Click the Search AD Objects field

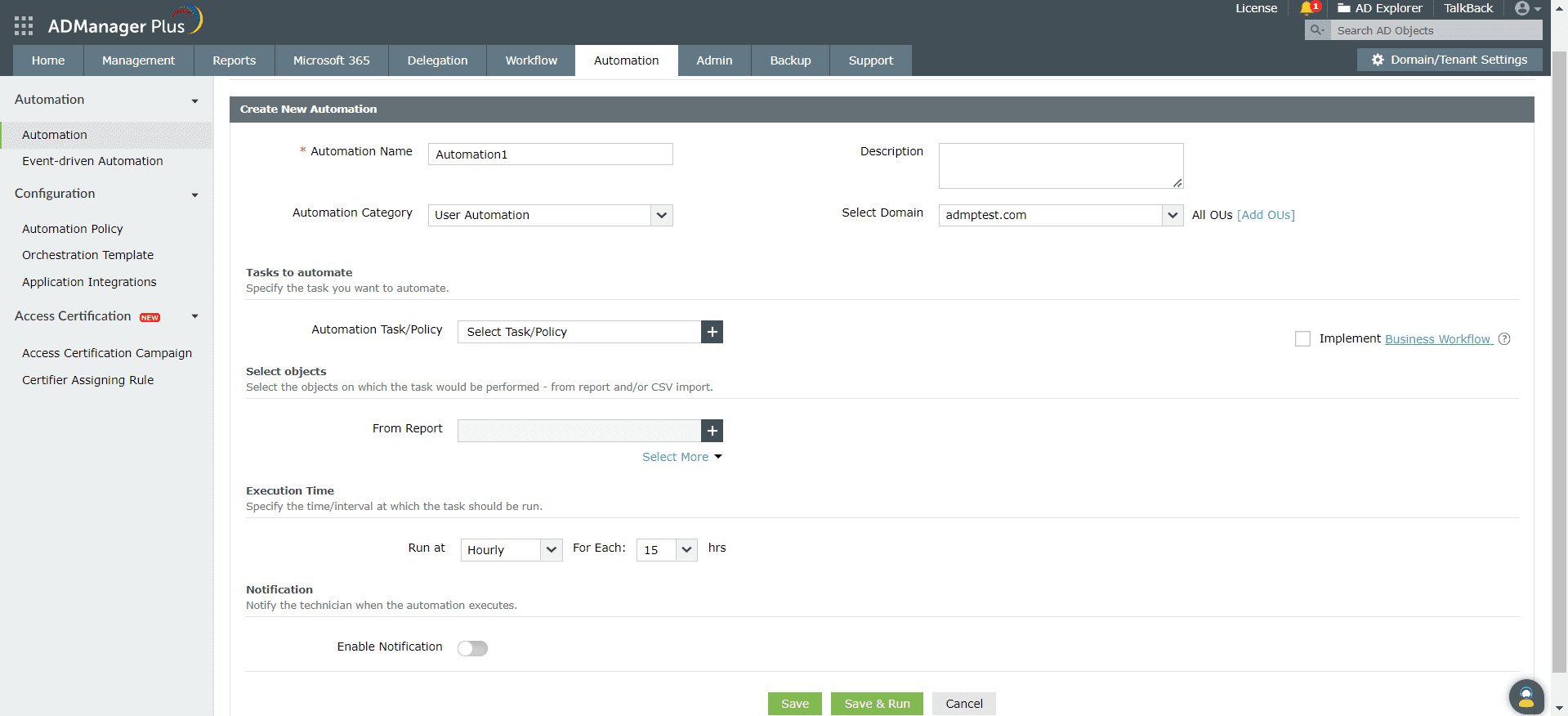1437,30
